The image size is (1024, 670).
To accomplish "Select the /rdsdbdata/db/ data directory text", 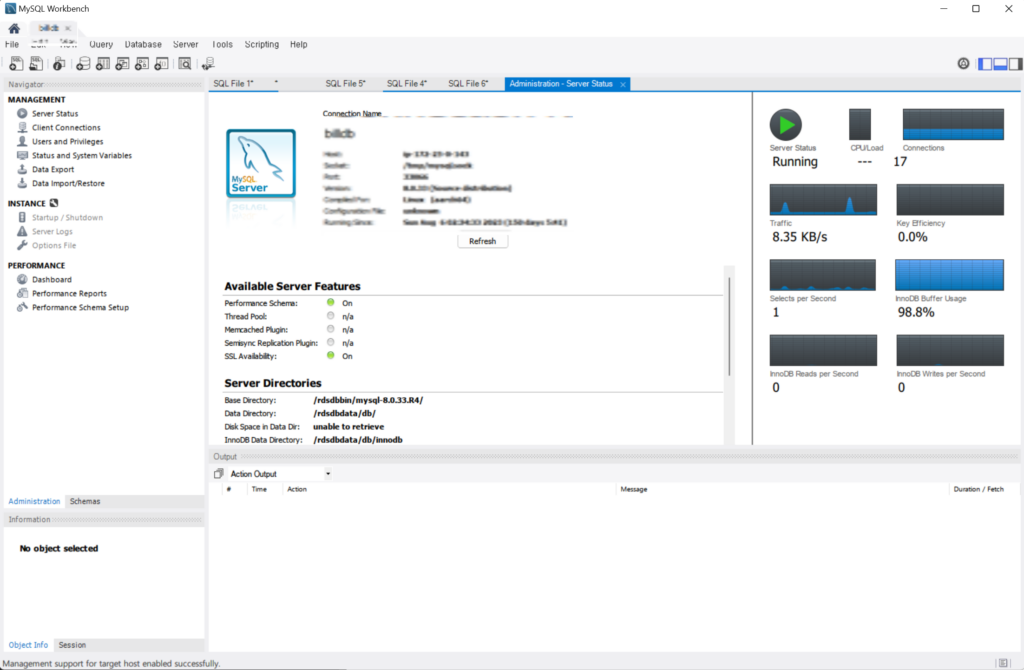I will pos(344,413).
